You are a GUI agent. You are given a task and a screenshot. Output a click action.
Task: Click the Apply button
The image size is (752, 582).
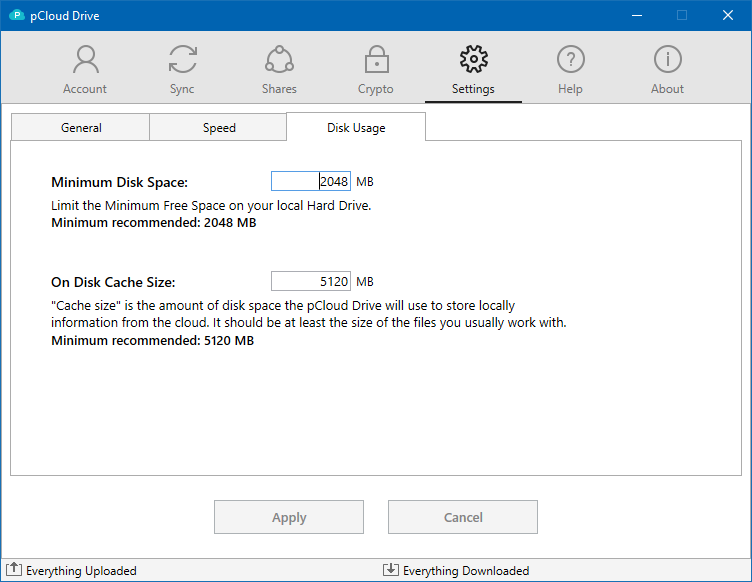coord(289,517)
